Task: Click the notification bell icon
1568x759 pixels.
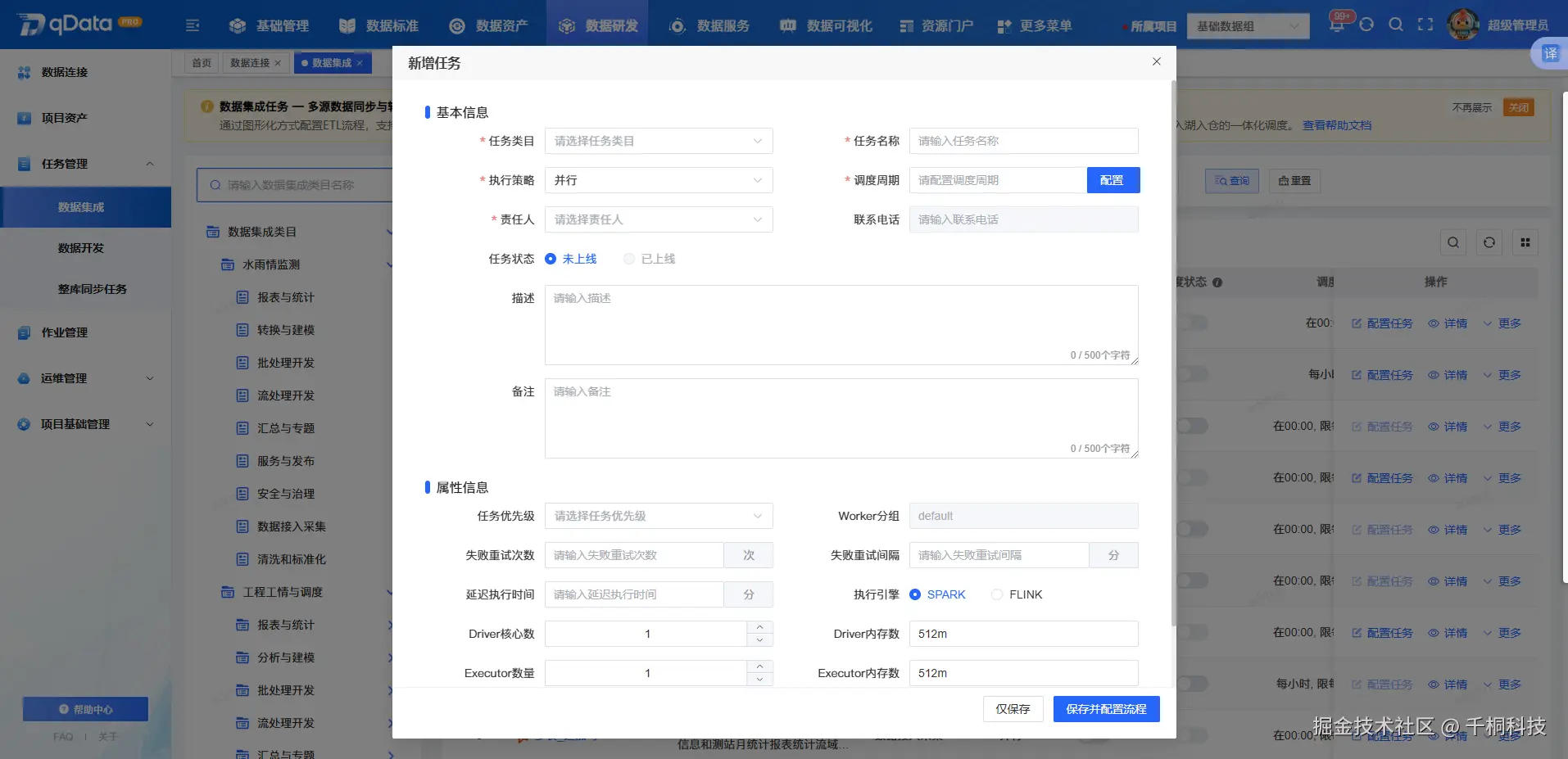Action: pos(1336,24)
